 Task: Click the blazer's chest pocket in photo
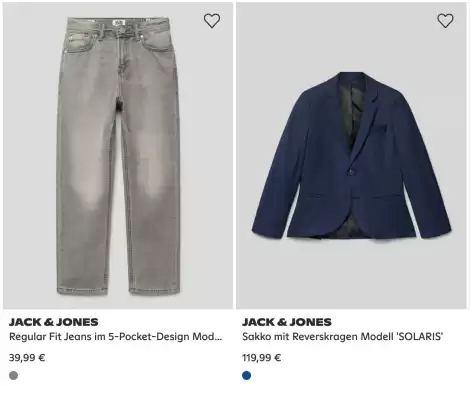click(x=379, y=129)
